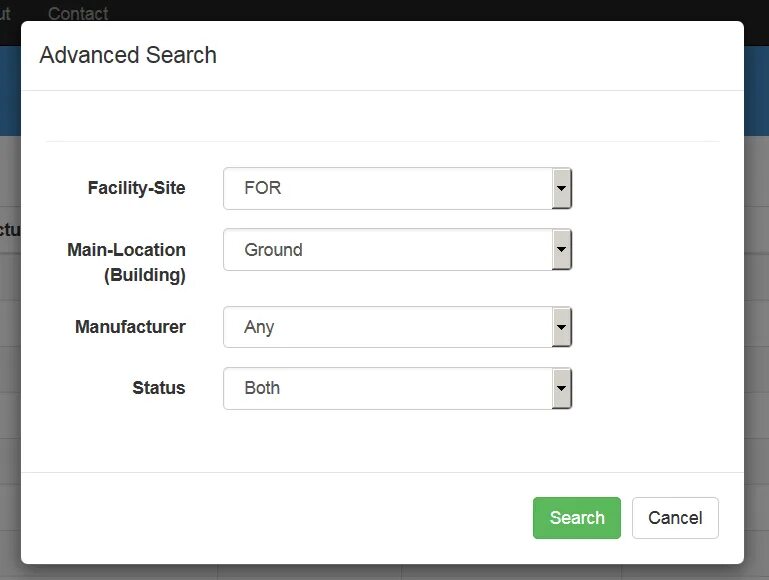Screen dimensions: 769x580
Task: Click the Main-Location (Building) label
Action: tap(126, 262)
